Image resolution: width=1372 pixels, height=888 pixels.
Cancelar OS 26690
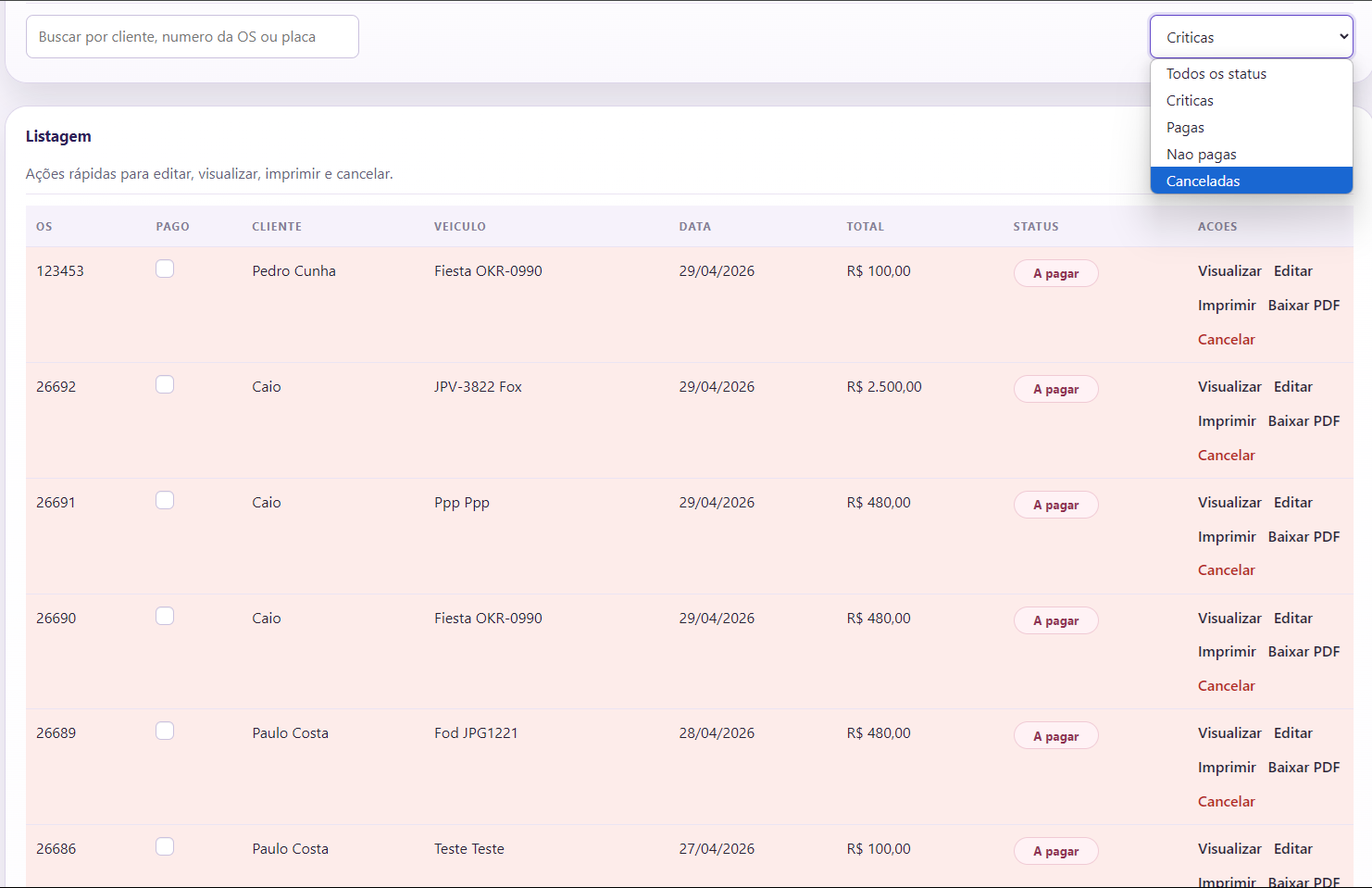click(x=1227, y=686)
